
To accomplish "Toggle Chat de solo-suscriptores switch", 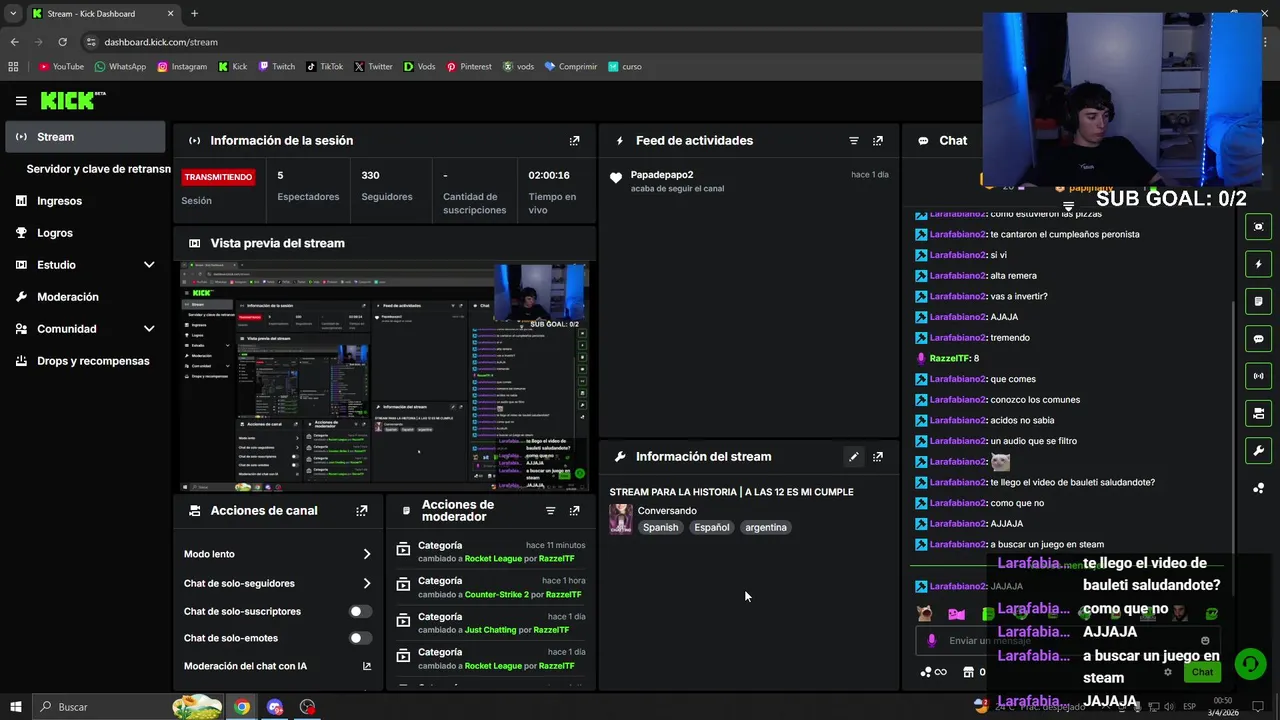I will 360,612.
